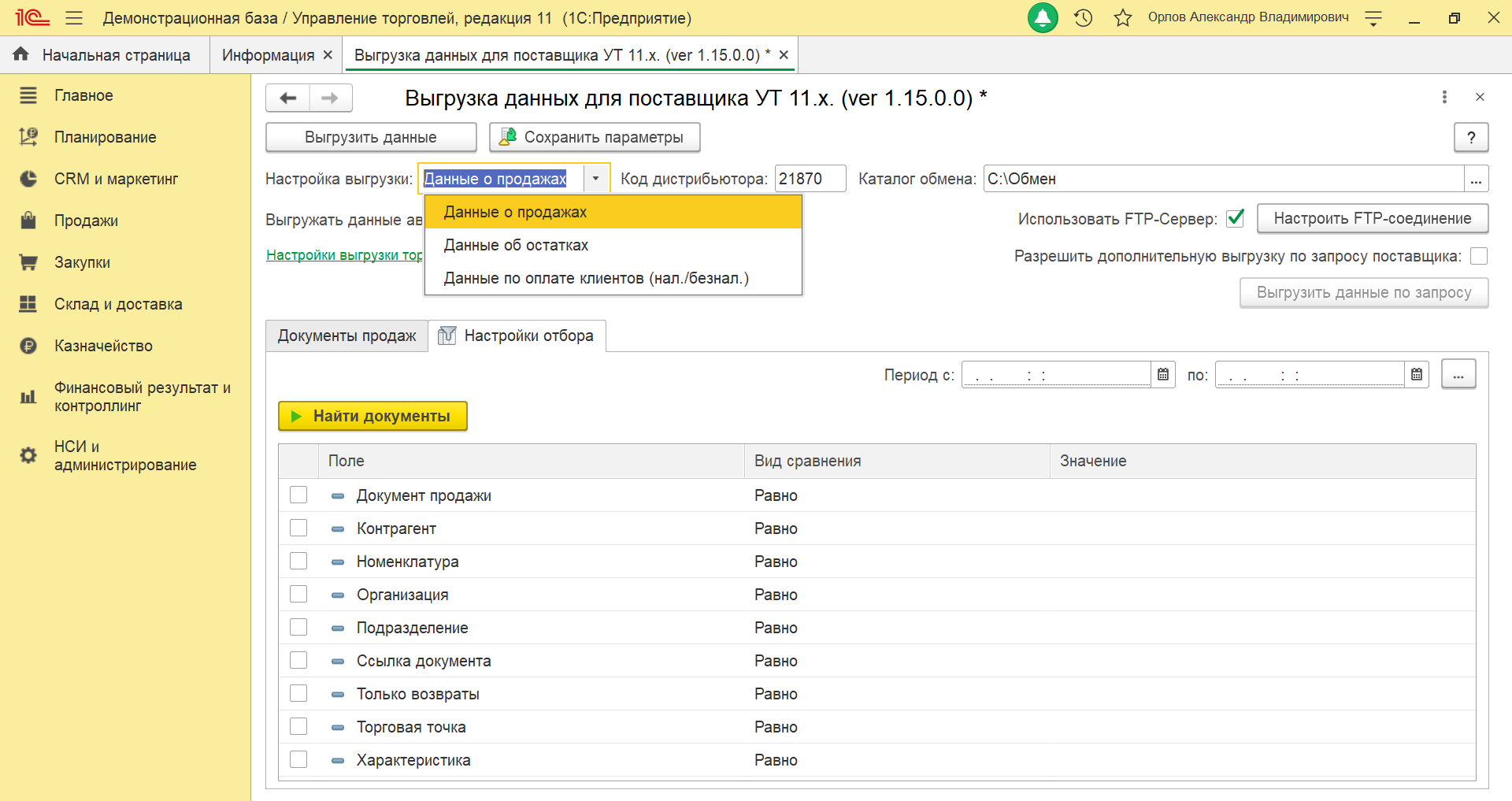Check the Торговая точка filter row
Image resolution: width=1512 pixels, height=801 pixels.
(298, 726)
